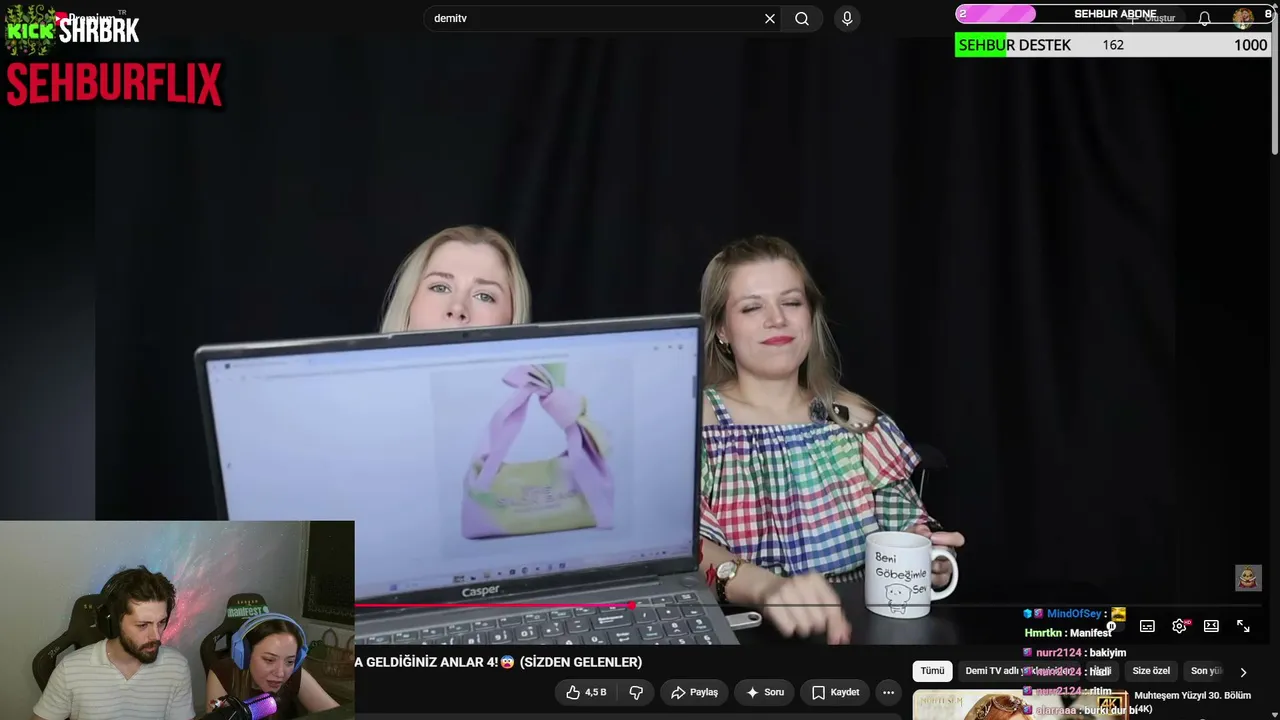Screen dimensions: 1280x720
Task: Click the magnifying glass search button
Action: tap(802, 19)
